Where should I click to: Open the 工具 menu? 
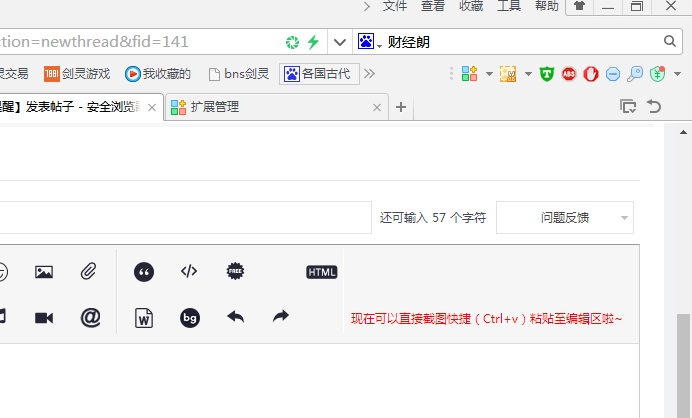coord(509,6)
